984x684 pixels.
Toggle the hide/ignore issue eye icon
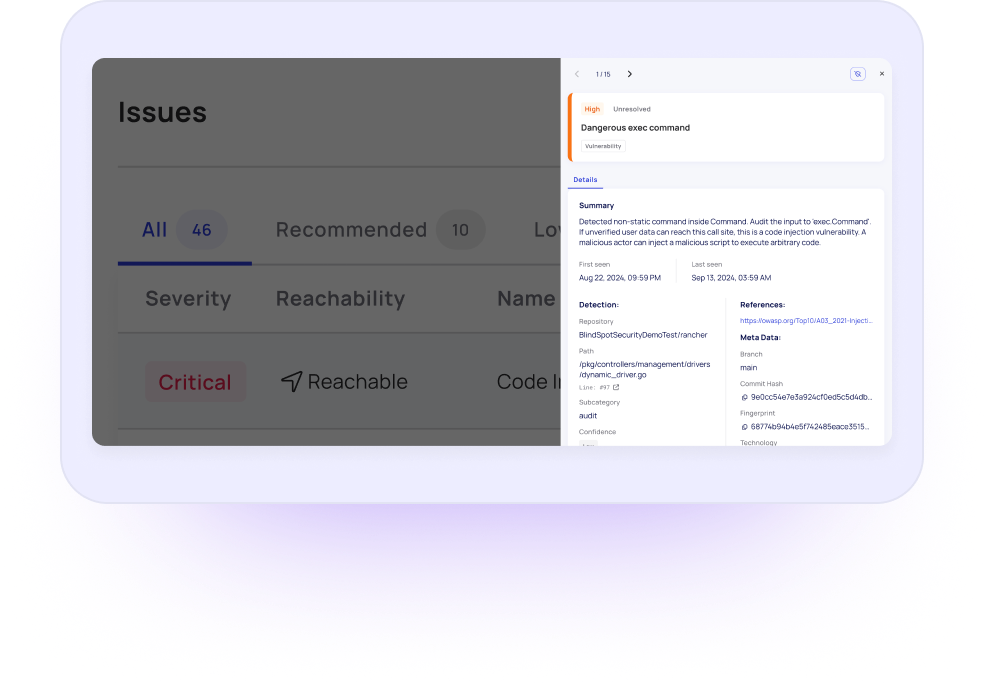pos(857,74)
